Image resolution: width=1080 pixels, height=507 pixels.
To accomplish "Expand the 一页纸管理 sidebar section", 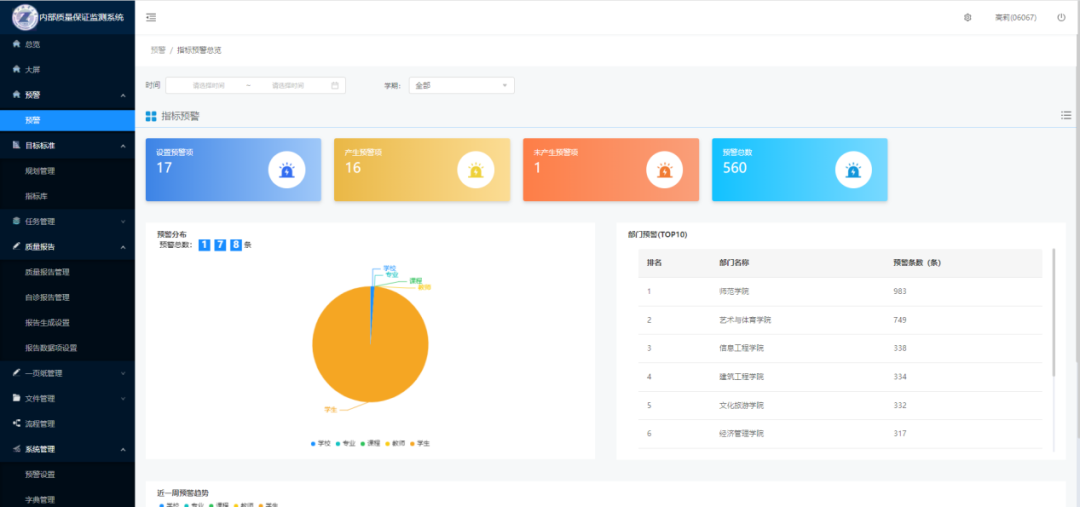I will tap(67, 373).
